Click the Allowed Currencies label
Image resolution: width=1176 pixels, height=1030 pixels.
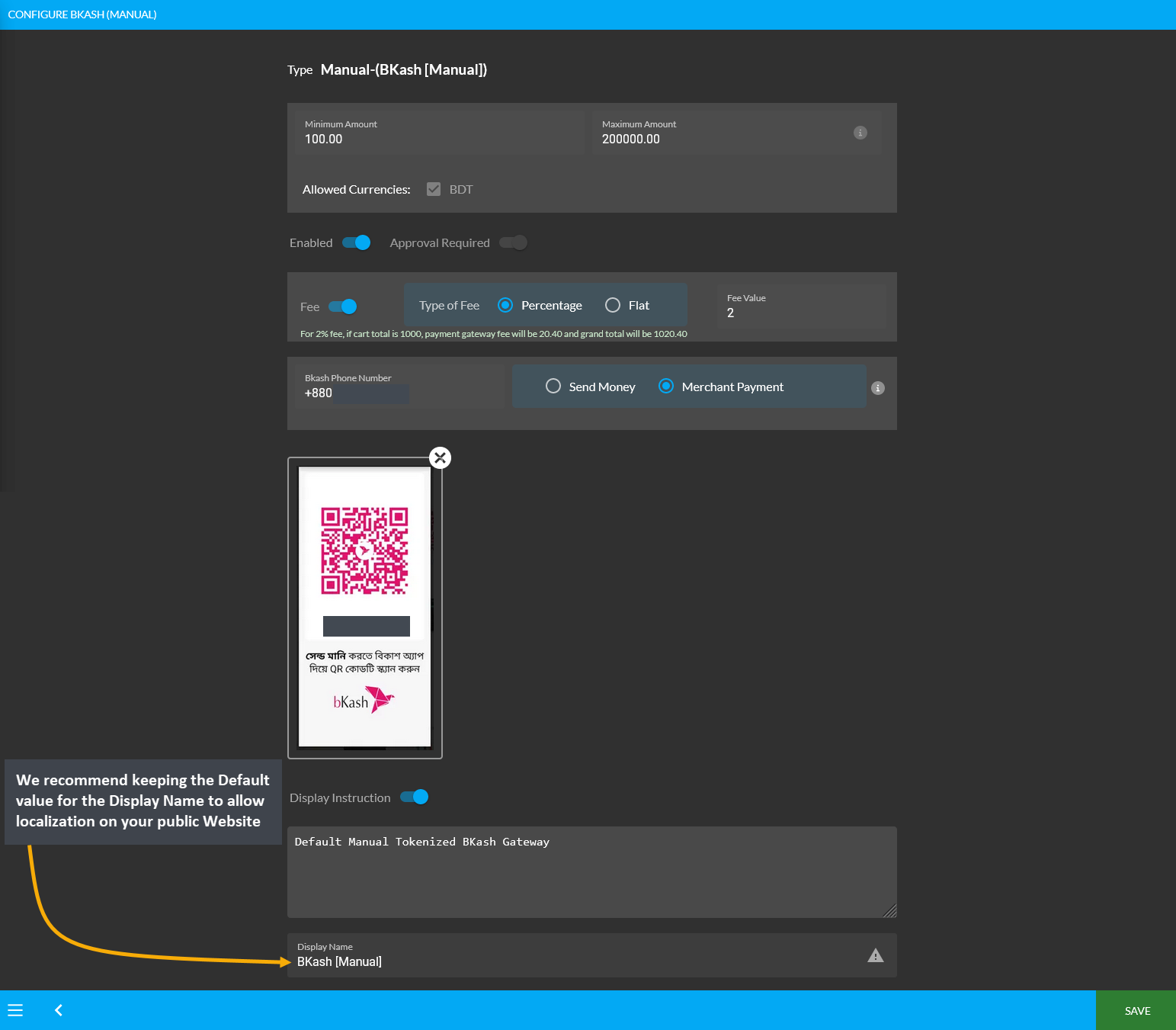coord(357,189)
